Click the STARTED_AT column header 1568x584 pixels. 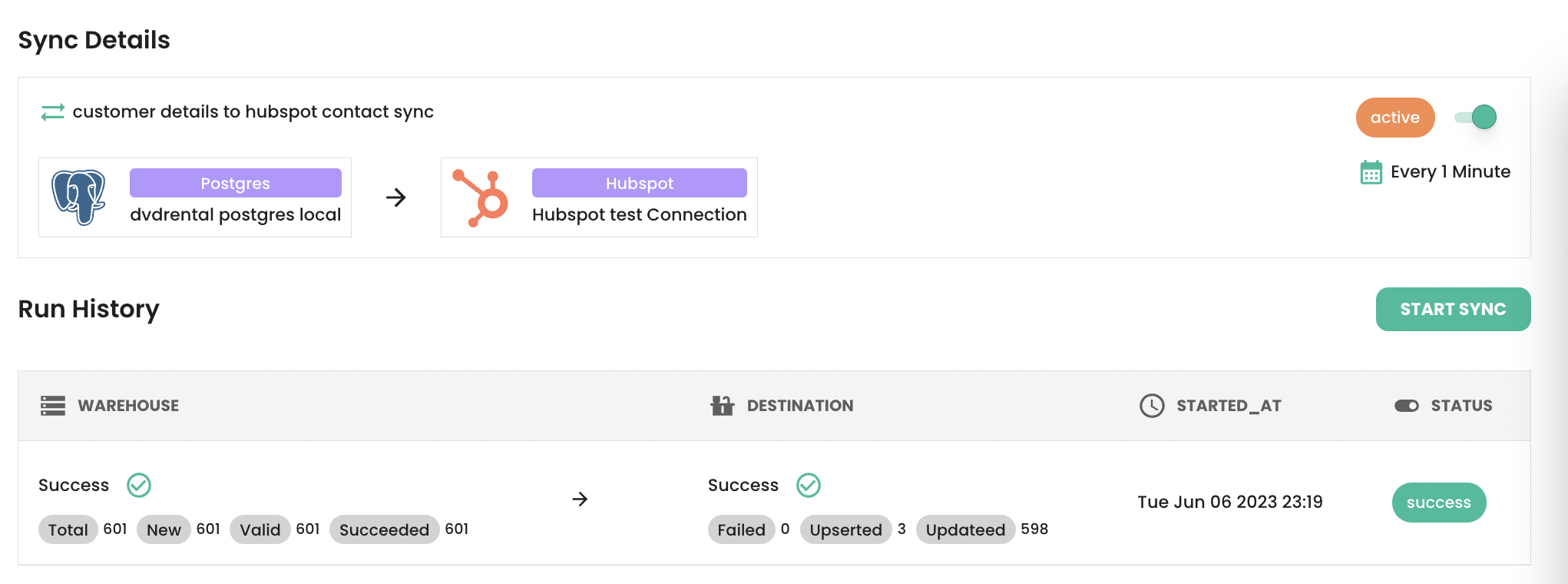click(1229, 406)
